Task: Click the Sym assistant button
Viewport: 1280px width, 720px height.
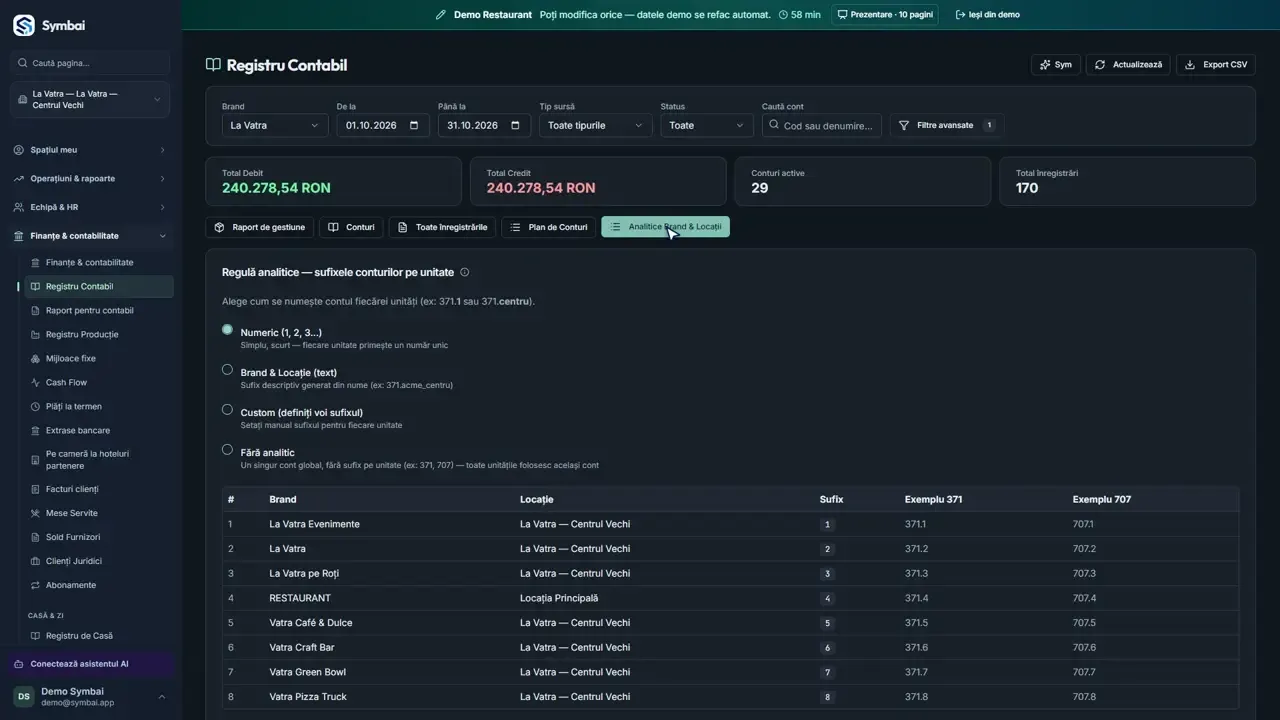Action: 1055,65
